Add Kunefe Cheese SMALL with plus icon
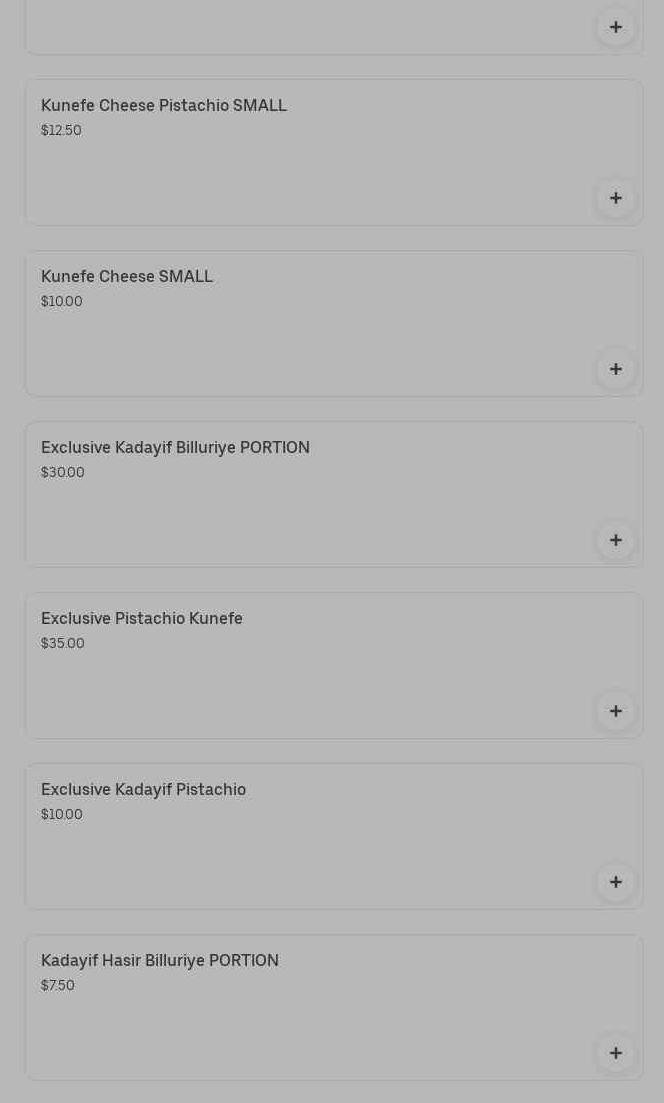664x1103 pixels. click(615, 369)
